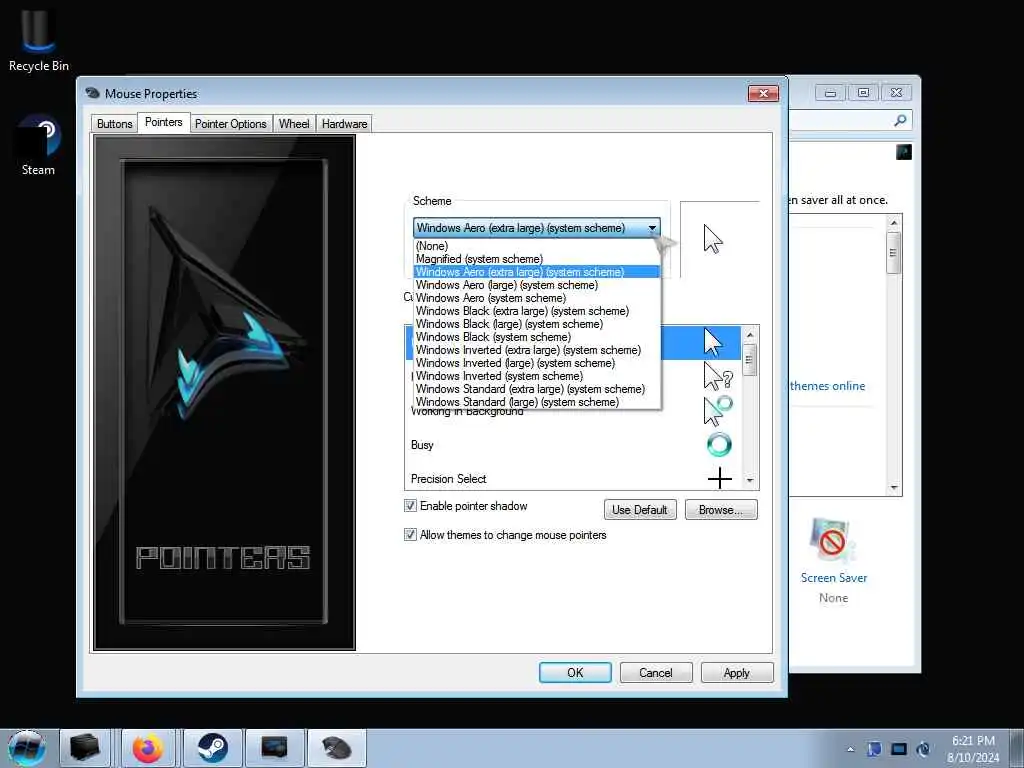Choose Windows Black (extra large) scheme
The width and height of the screenshot is (1024, 768).
[x=537, y=312]
